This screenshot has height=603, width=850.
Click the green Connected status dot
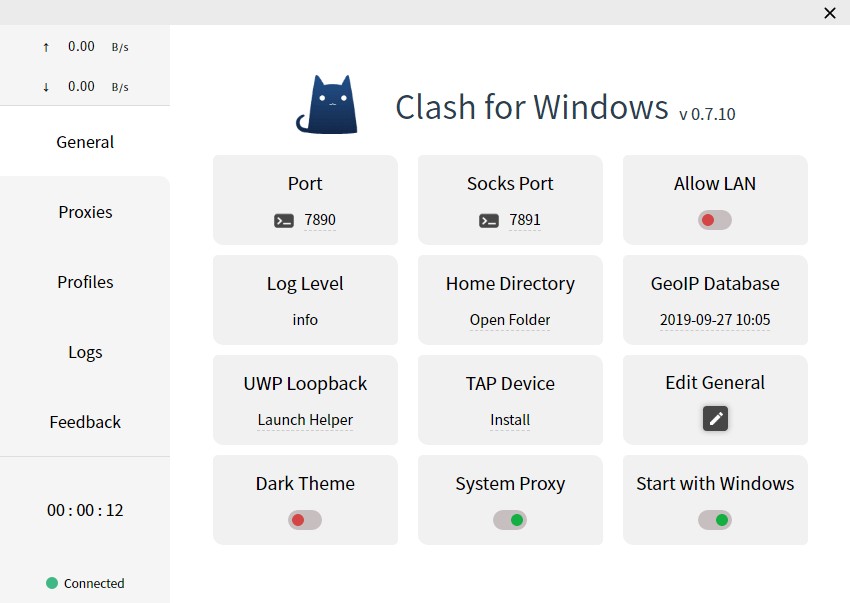point(52,583)
